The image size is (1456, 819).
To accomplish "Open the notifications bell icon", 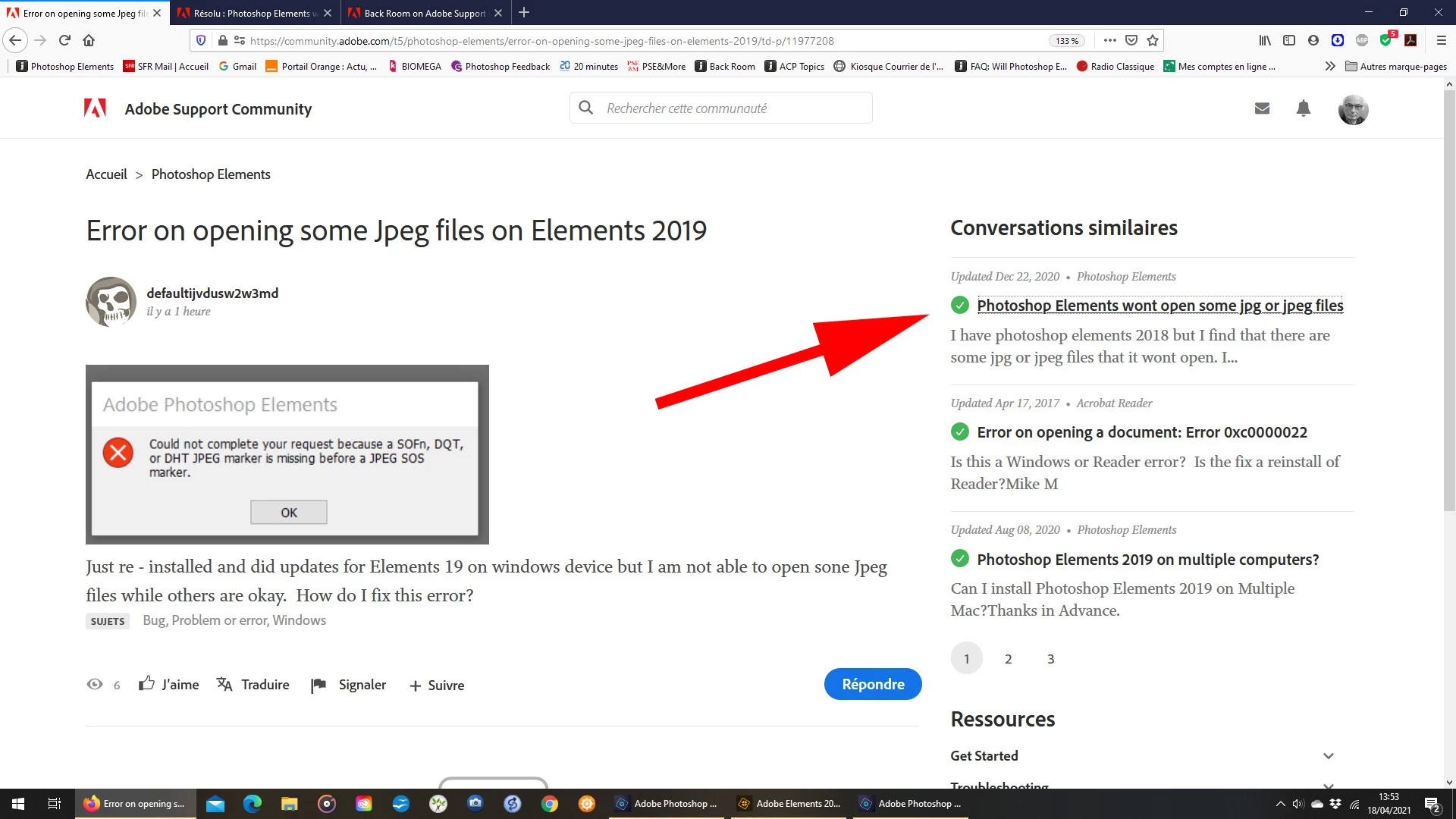I will (1304, 108).
